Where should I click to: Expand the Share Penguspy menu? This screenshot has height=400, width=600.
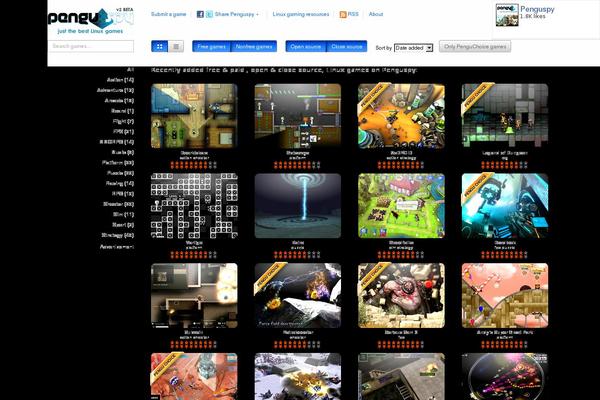click(x=236, y=14)
